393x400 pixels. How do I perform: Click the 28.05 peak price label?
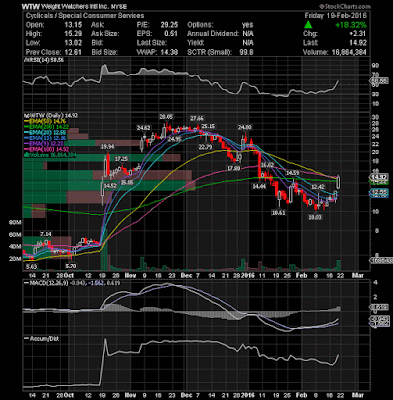[166, 117]
